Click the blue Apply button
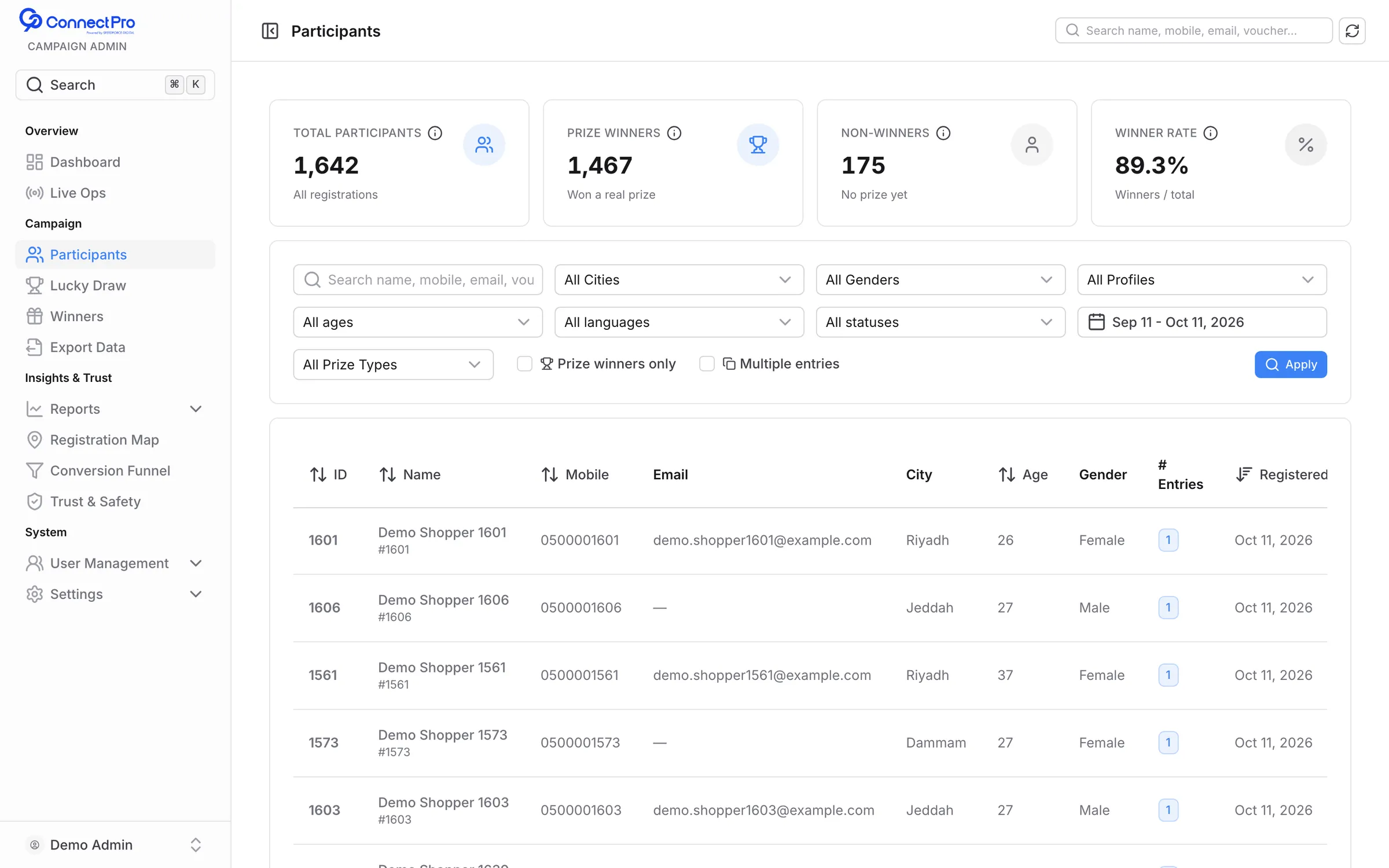1389x868 pixels. point(1291,365)
